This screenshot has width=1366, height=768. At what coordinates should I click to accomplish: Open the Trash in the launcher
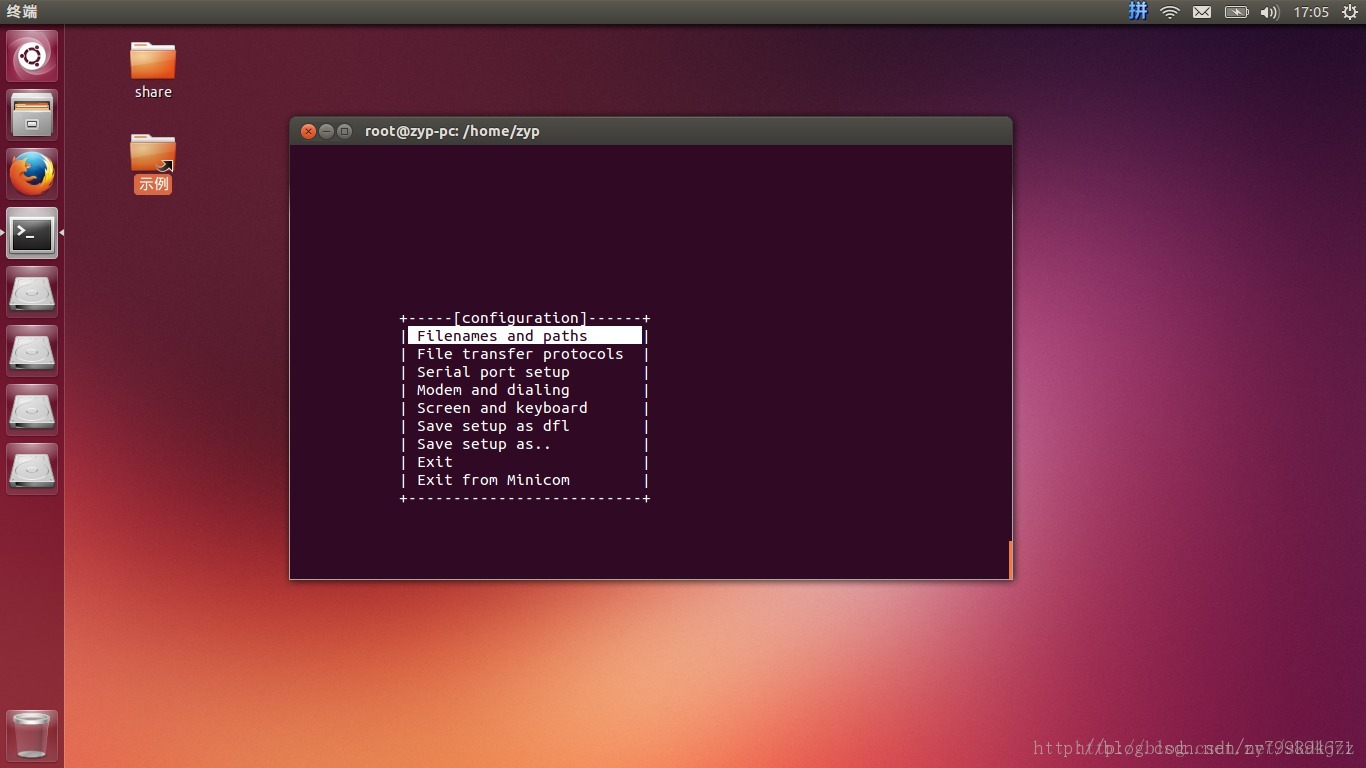(32, 736)
